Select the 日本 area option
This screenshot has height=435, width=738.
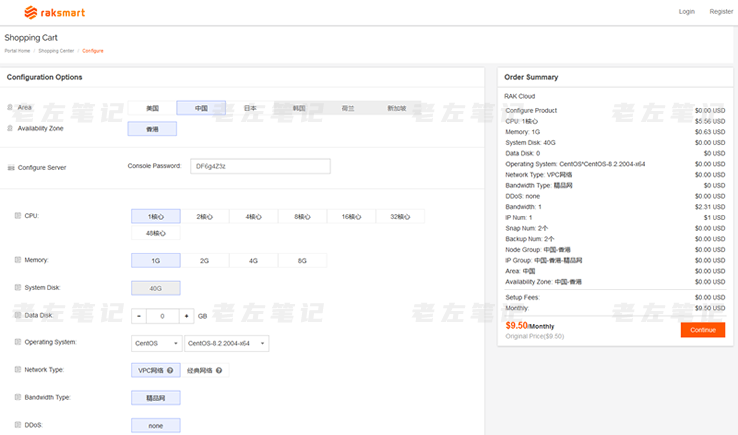point(250,108)
